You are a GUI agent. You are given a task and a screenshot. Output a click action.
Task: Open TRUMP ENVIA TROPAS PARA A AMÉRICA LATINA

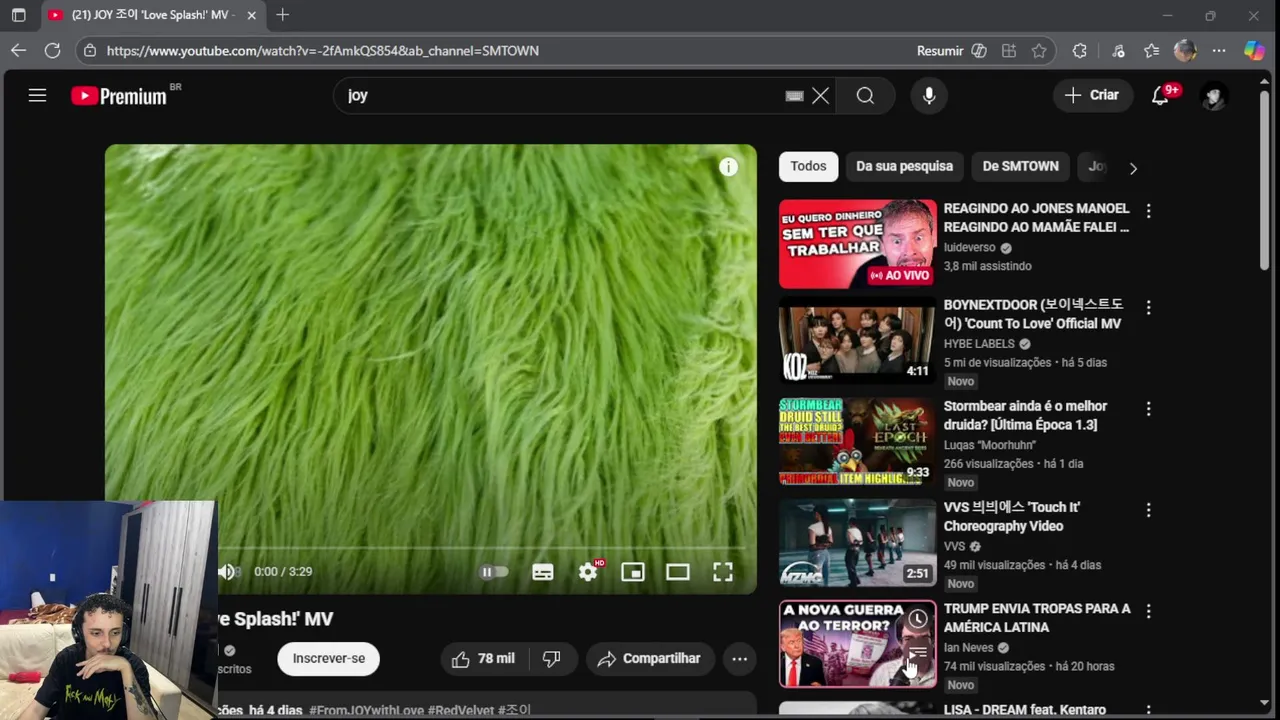1037,618
